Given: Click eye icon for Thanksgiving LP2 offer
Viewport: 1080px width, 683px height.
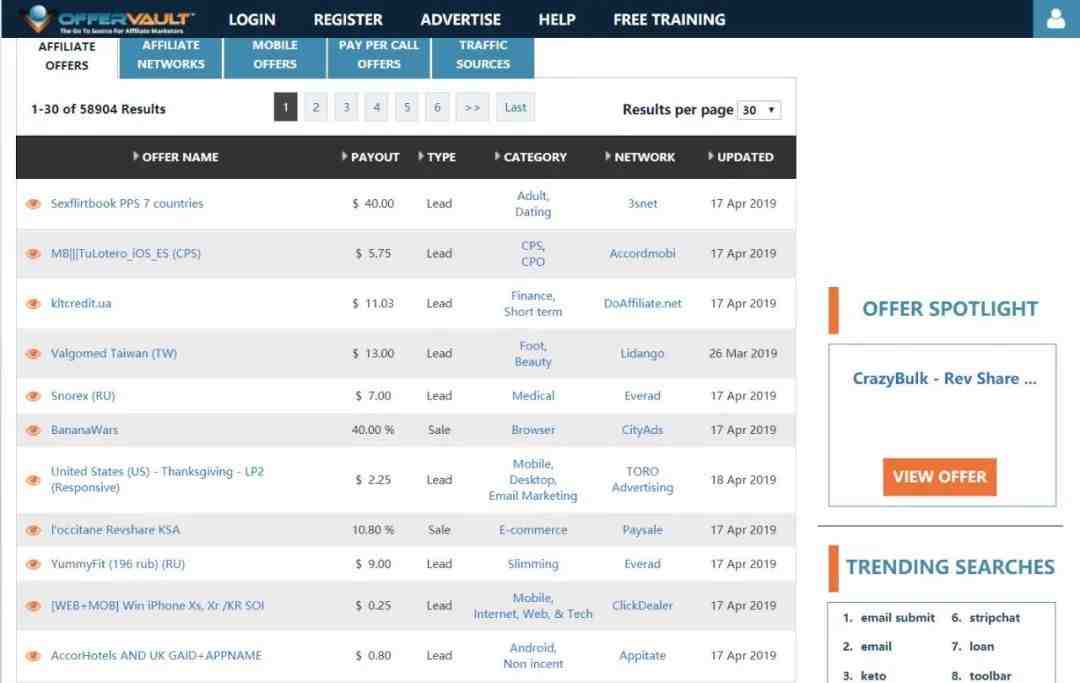Looking at the screenshot, I should click(x=33, y=480).
